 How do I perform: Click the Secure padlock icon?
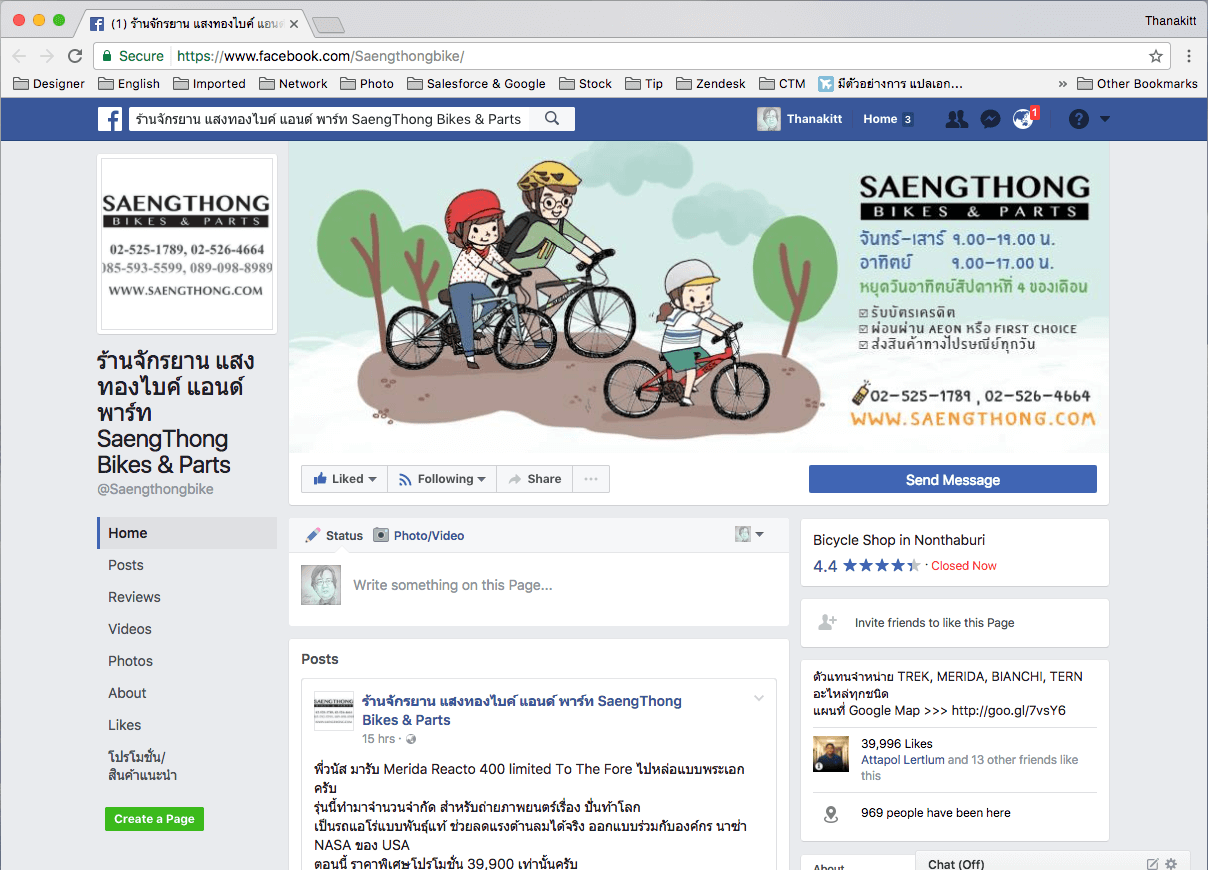[x=107, y=56]
